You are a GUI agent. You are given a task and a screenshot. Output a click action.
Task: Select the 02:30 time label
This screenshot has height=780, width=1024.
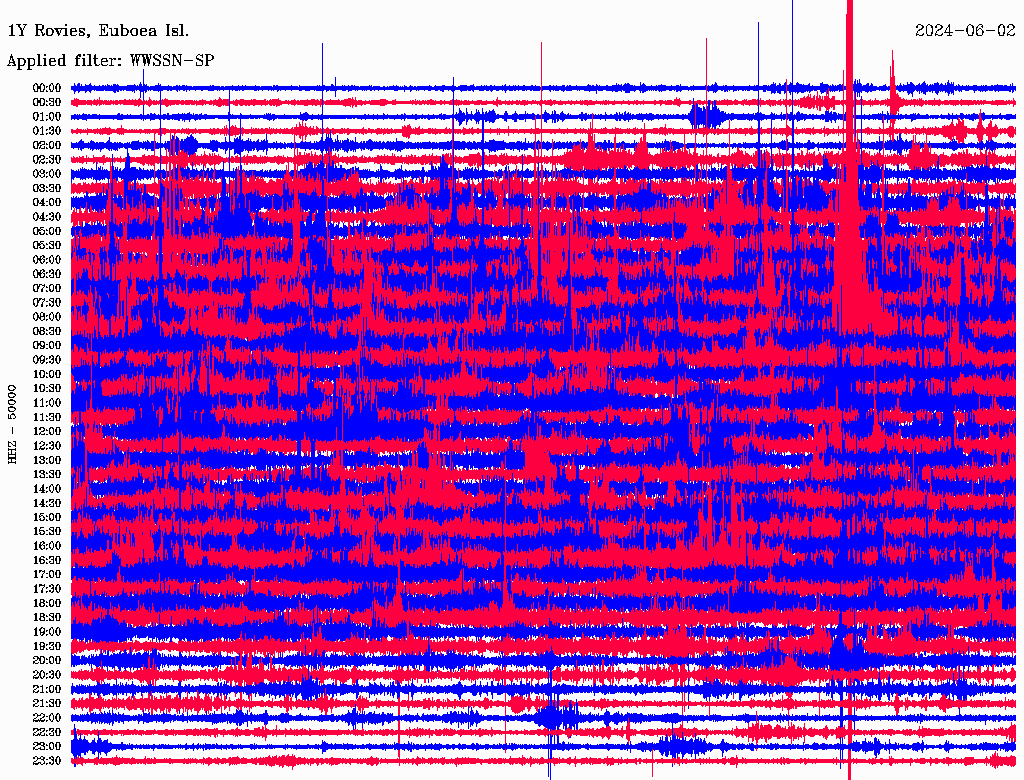pyautogui.click(x=47, y=159)
